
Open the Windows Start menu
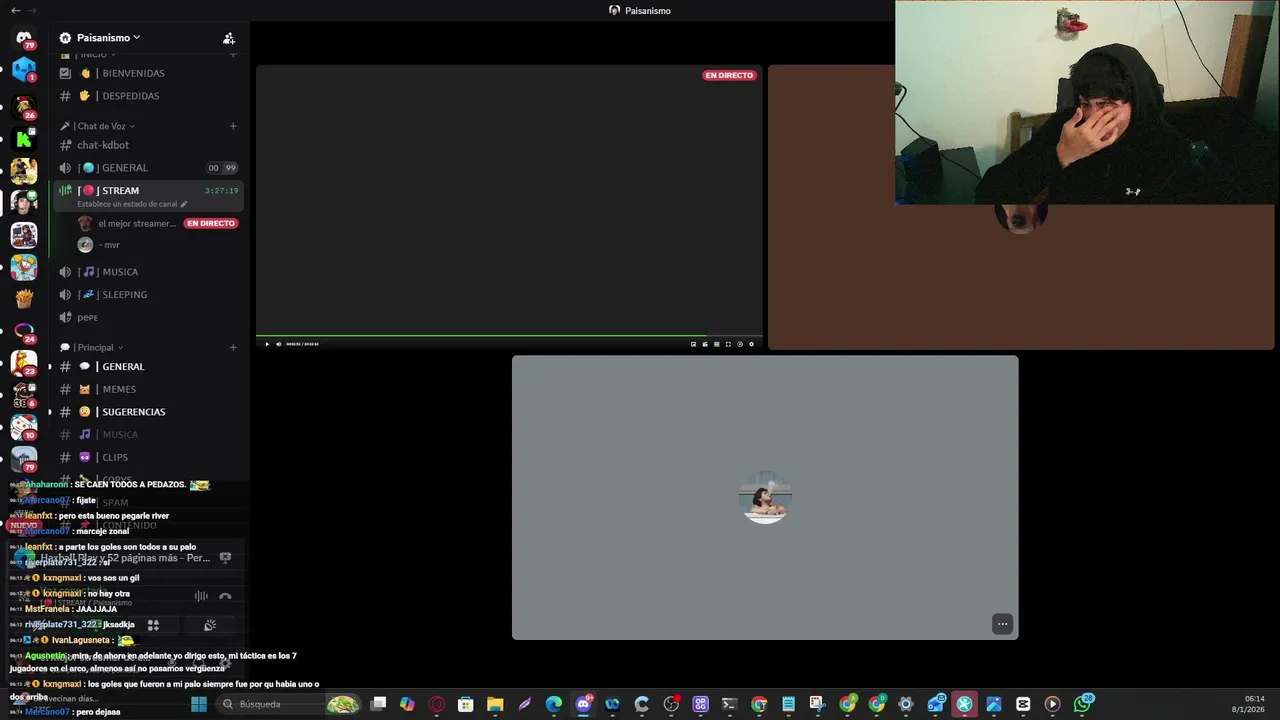coord(199,704)
